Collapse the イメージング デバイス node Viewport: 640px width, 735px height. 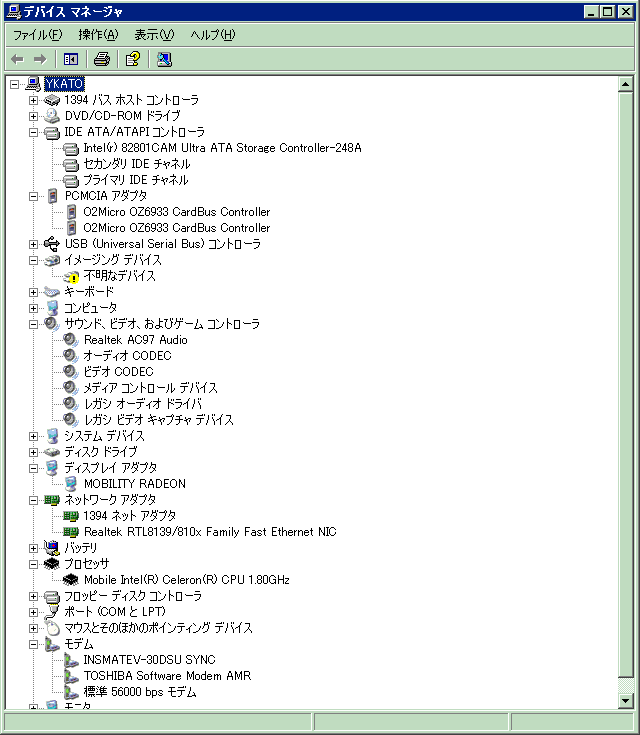[33, 260]
